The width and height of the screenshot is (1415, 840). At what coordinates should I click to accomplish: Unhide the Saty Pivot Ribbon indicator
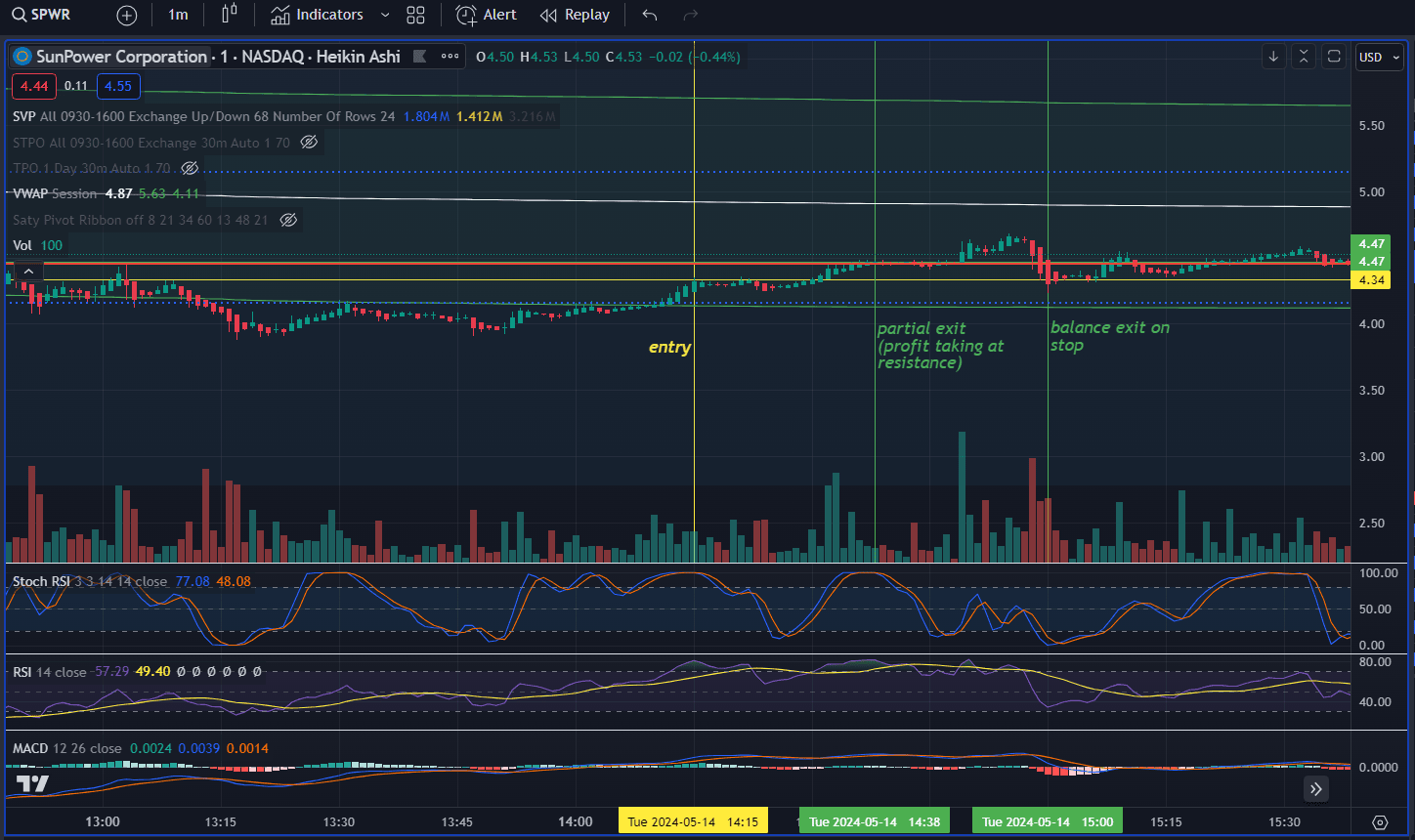click(288, 220)
